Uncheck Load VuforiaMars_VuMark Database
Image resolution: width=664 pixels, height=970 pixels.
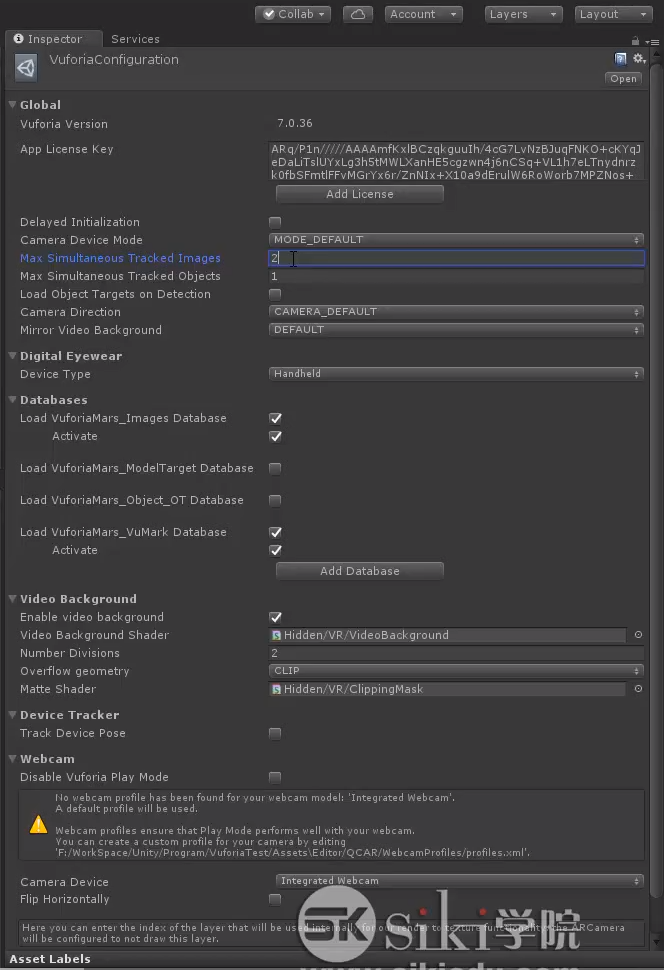(x=275, y=533)
